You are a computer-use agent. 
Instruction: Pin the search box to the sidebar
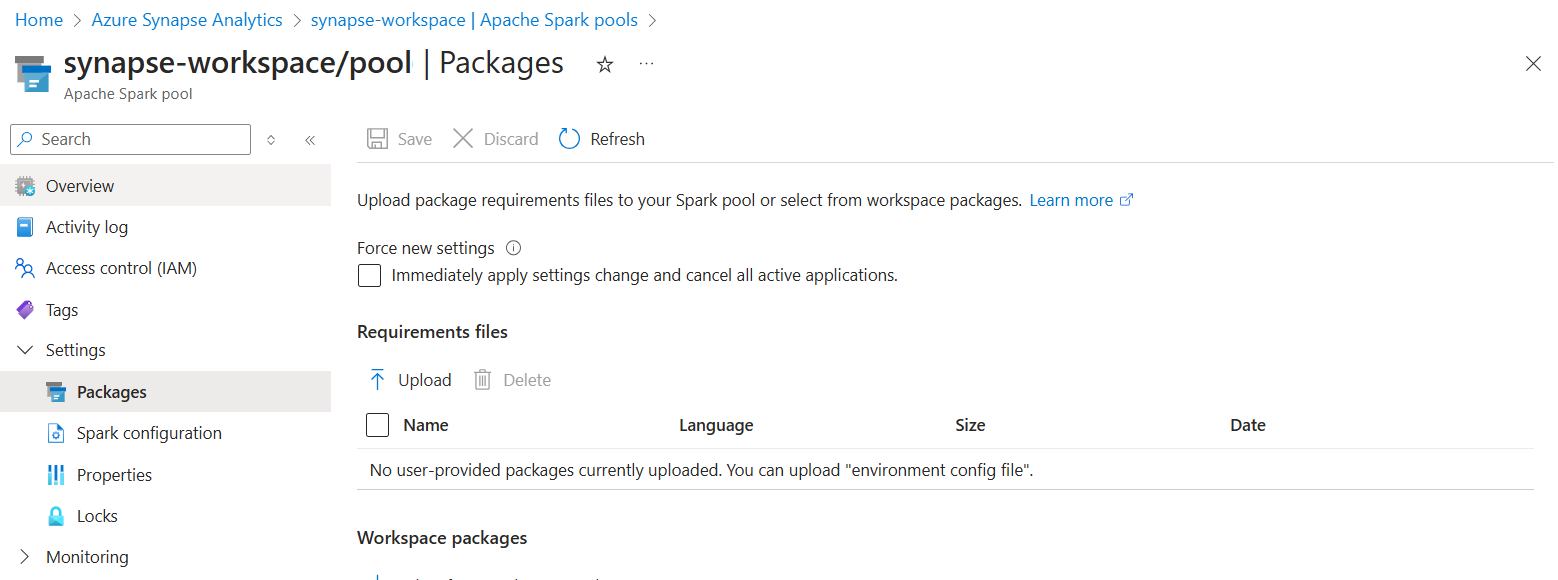tap(270, 139)
